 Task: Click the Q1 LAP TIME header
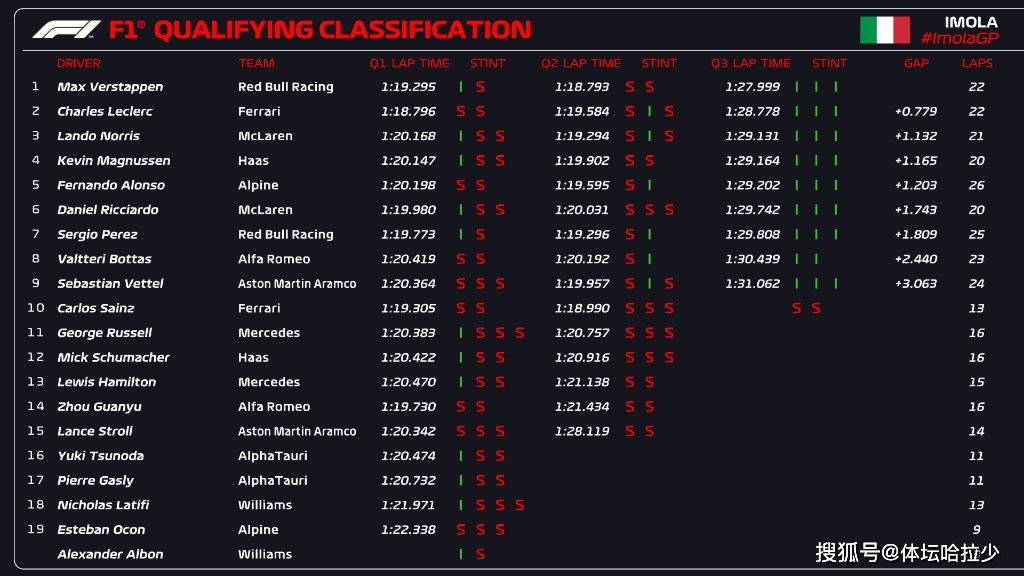(x=409, y=63)
